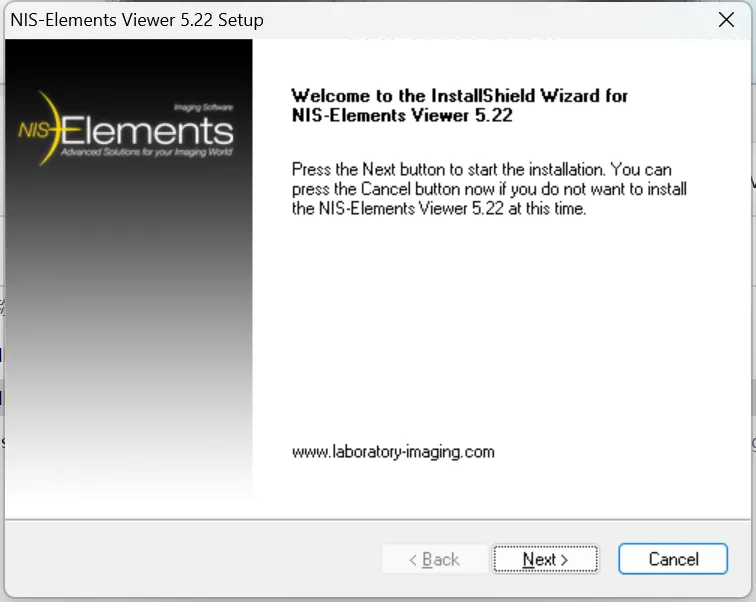The width and height of the screenshot is (756, 602).
Task: Click the white Elements wordmark in the banner
Action: coord(147,131)
